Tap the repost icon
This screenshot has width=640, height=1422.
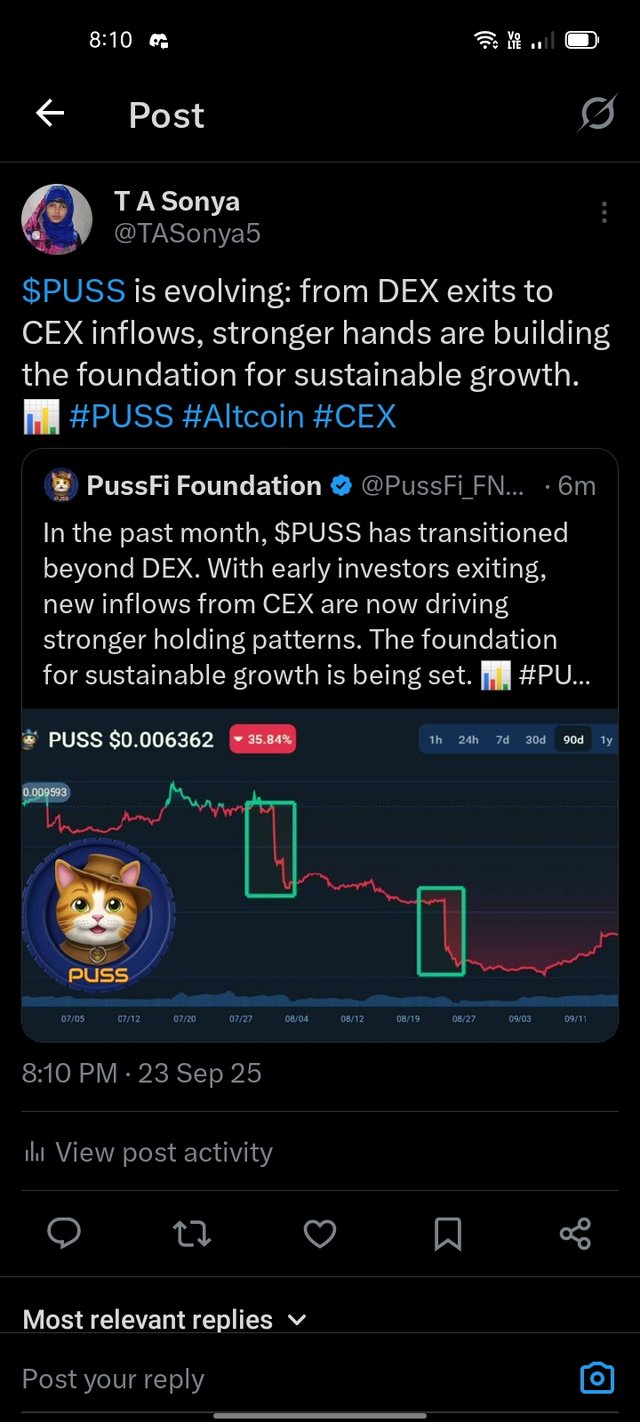click(192, 1234)
